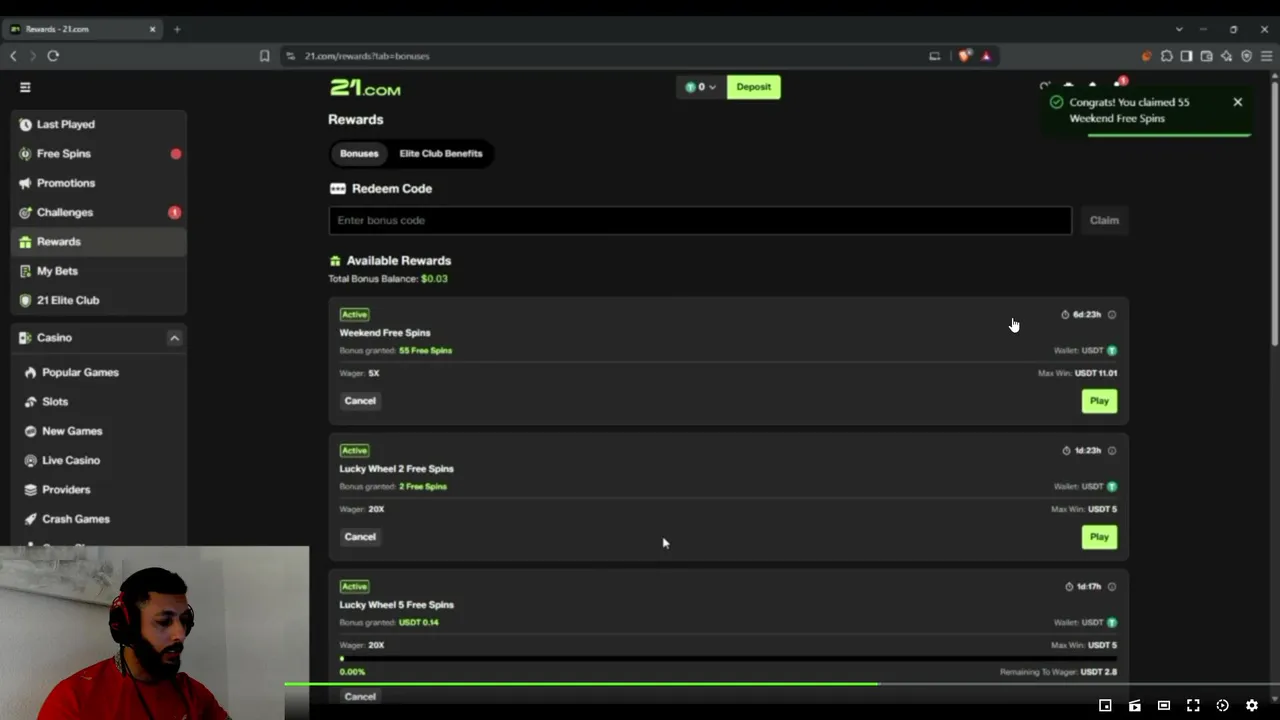Open the browser extensions puzzle icon
This screenshot has height=720, width=1280.
tap(1167, 56)
